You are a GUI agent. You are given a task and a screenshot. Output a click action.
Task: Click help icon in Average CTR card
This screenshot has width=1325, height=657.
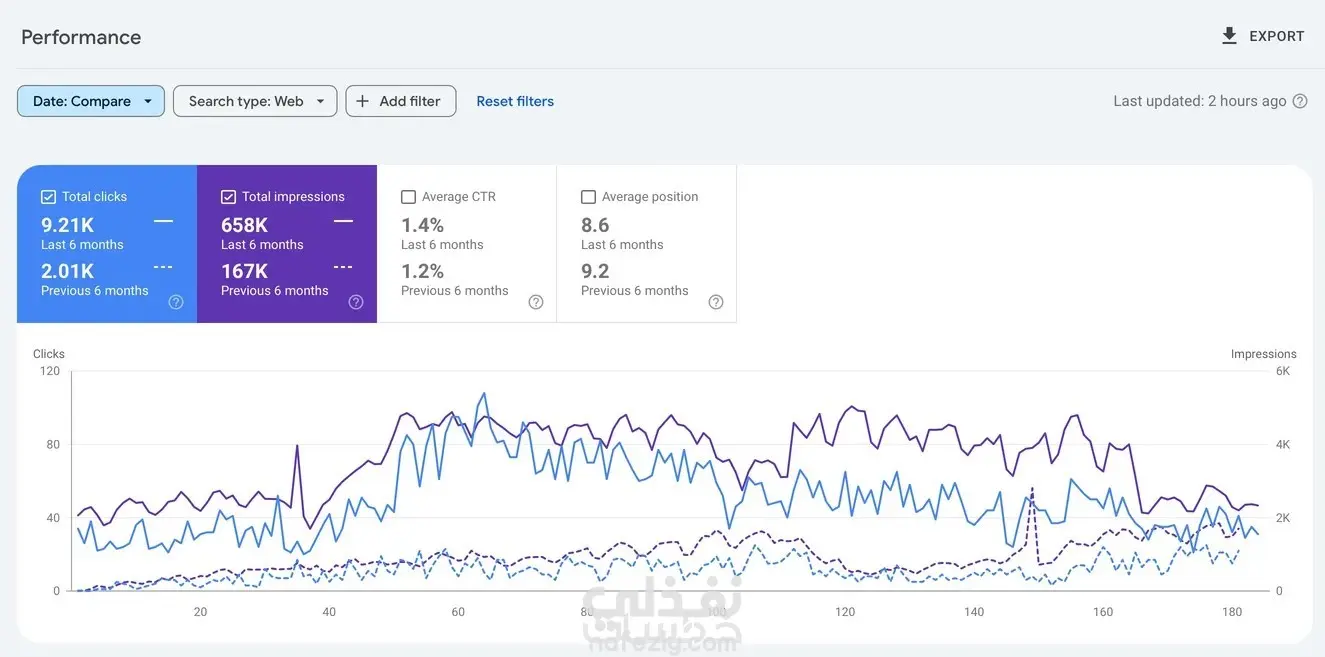point(536,302)
